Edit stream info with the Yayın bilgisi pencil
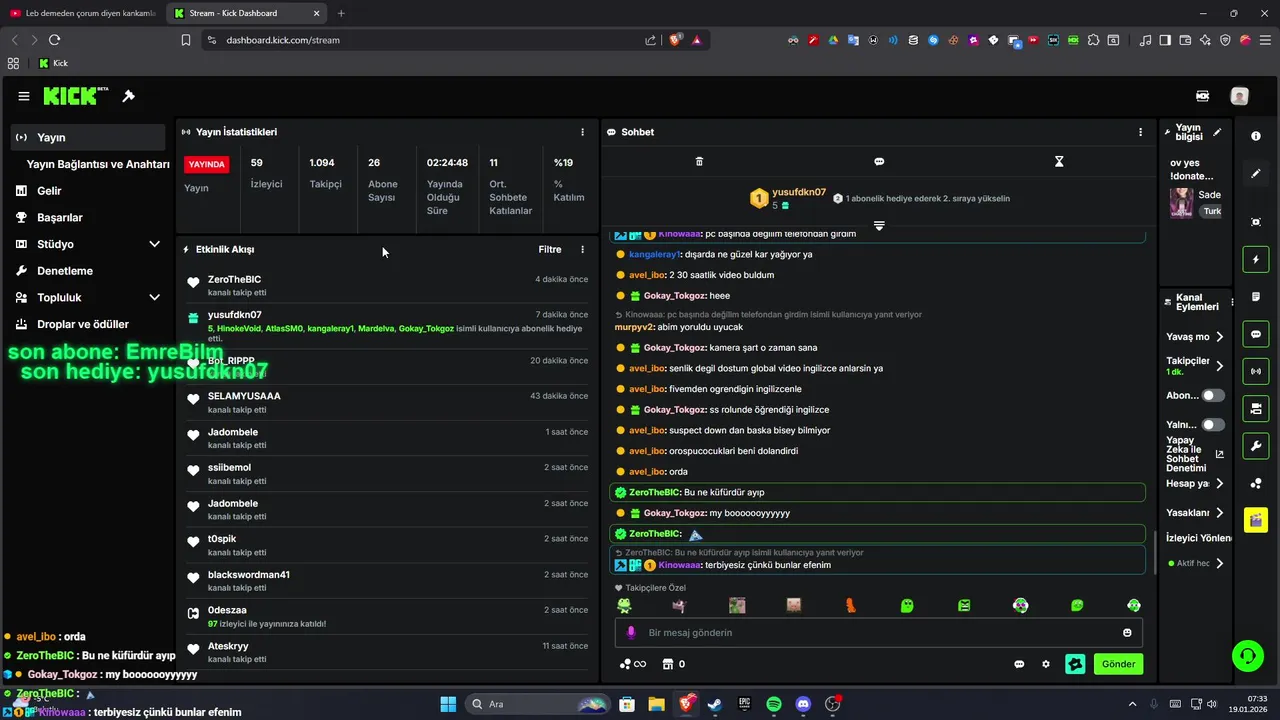The height and width of the screenshot is (720, 1280). pos(1217,131)
